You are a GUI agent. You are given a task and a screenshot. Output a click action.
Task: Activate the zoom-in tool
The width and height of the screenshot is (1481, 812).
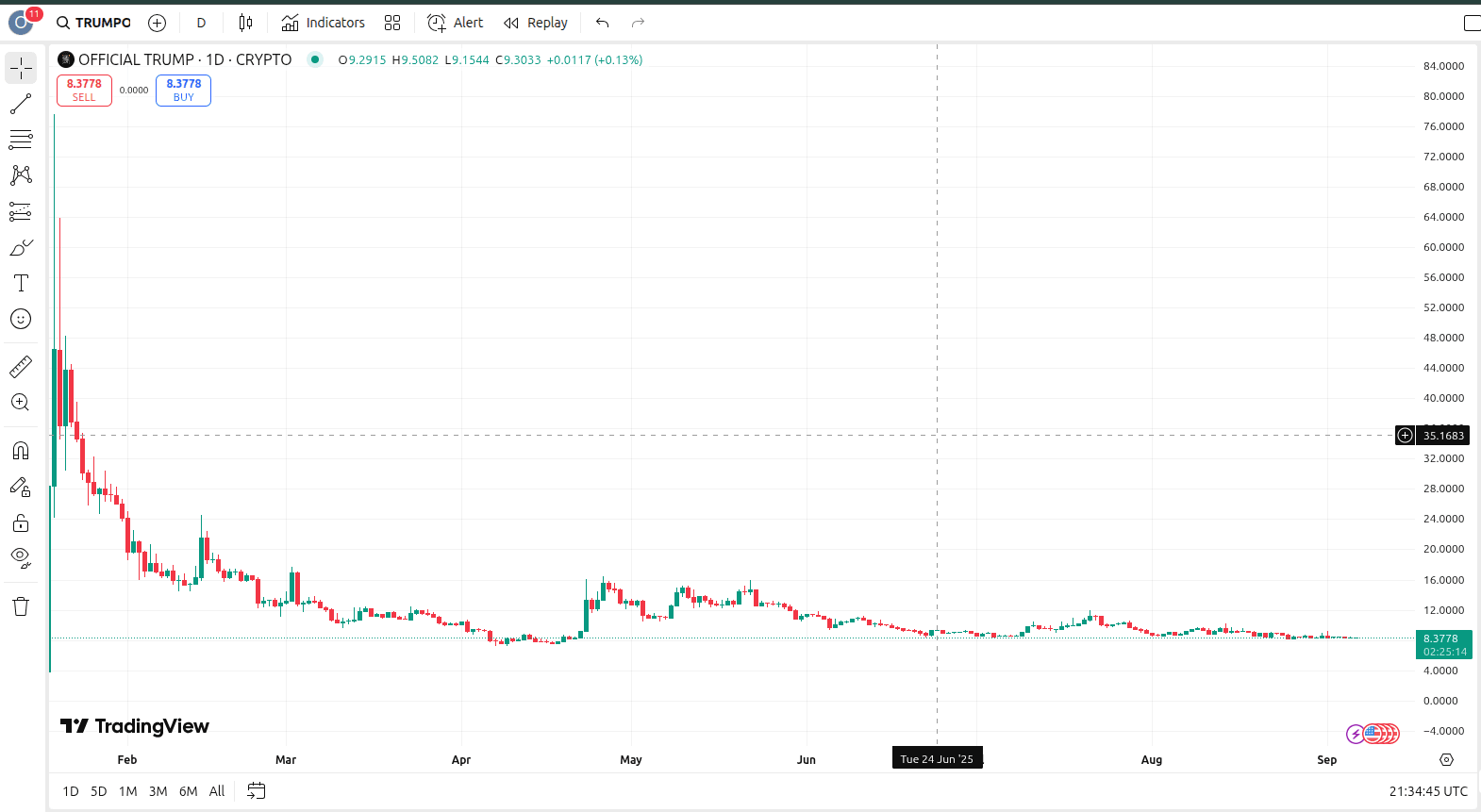pos(21,402)
